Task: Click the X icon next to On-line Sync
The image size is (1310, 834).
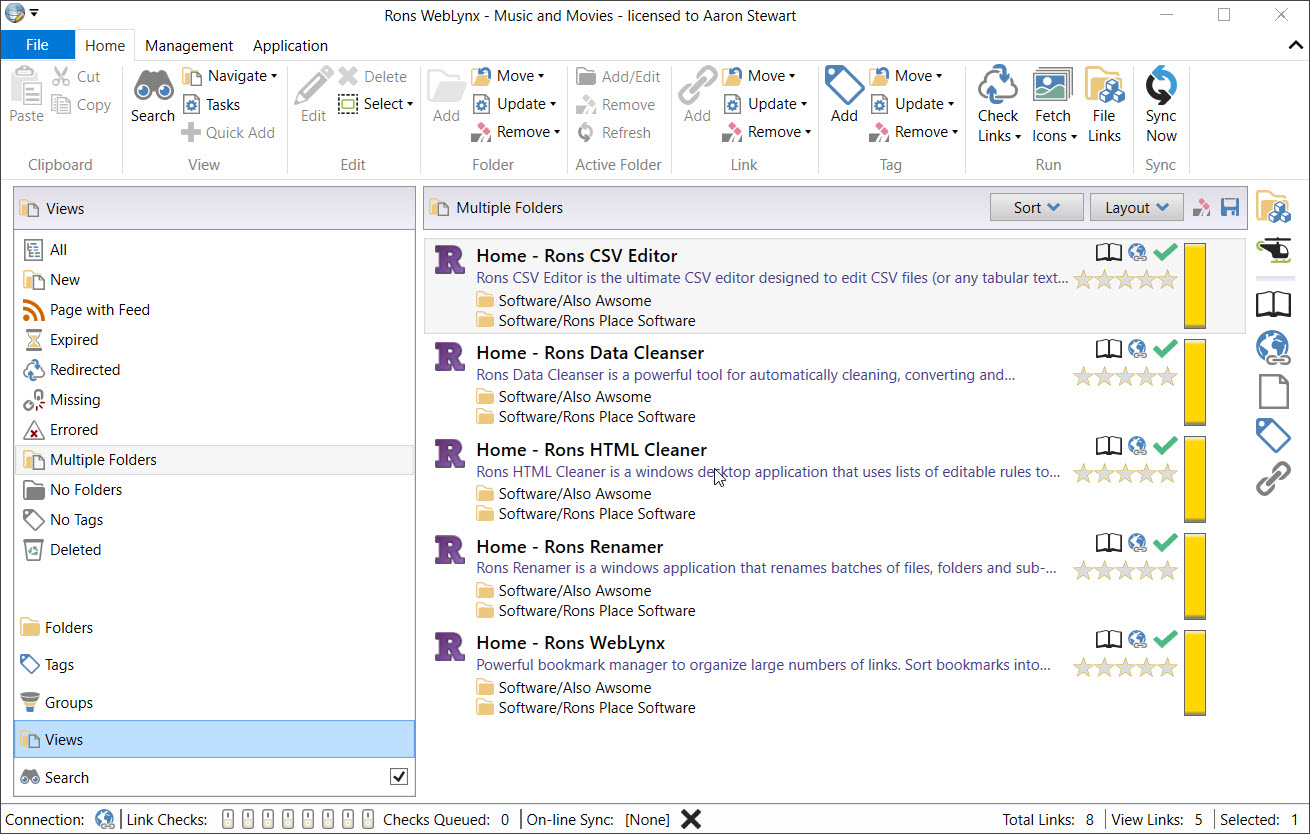Action: 690,819
